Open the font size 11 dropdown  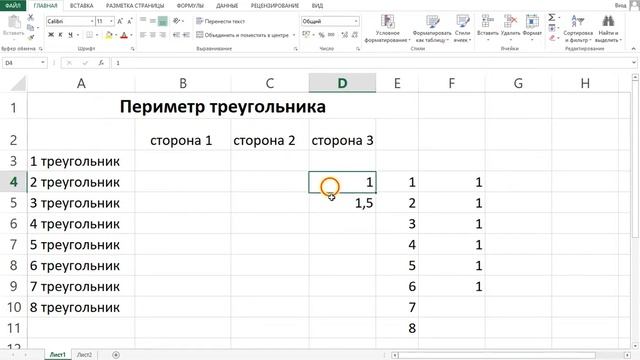(x=111, y=21)
